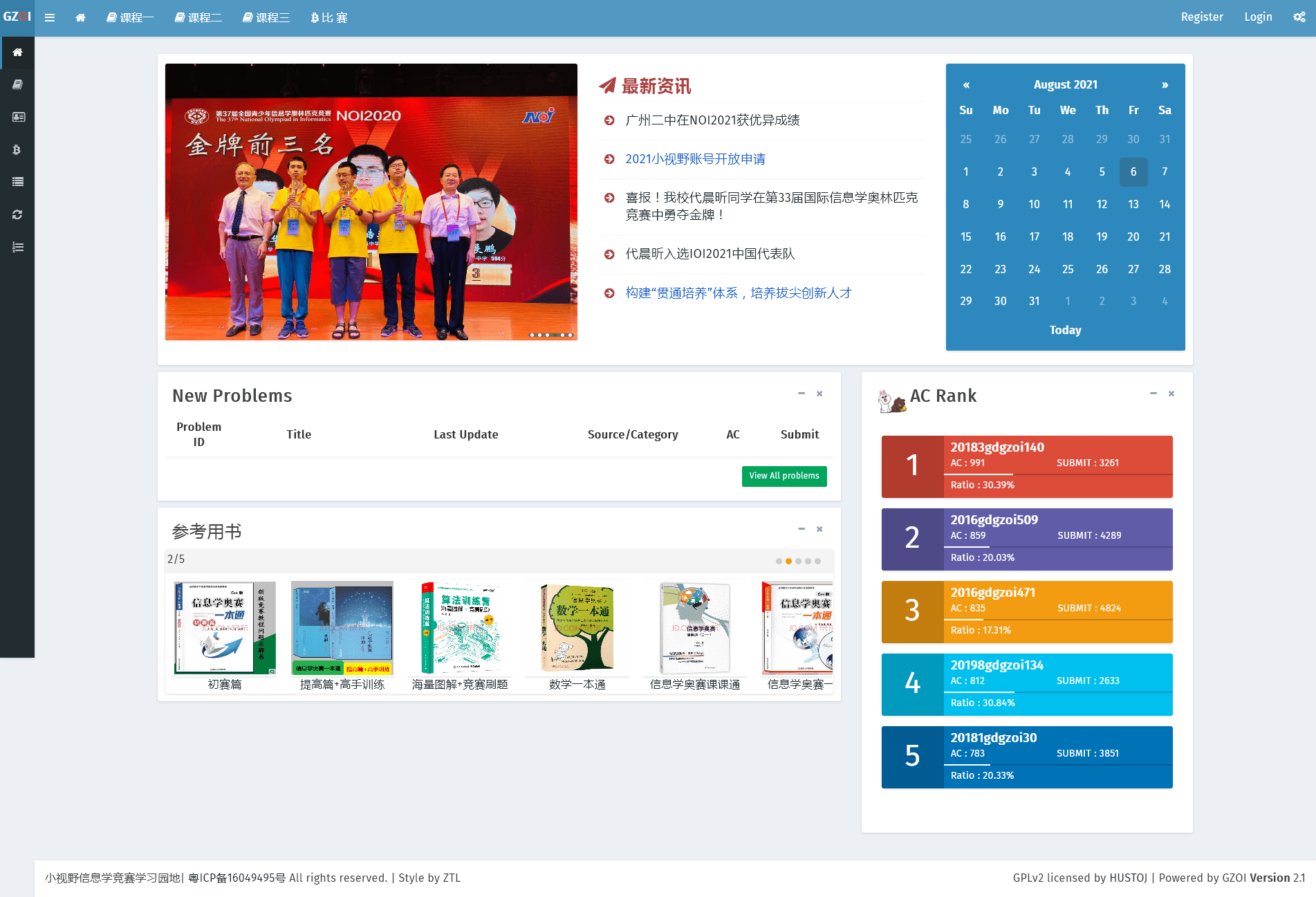Viewport: 1316px width, 897px height.
Task: Open the 信息学奥赛课课通 book cover
Action: 695,628
